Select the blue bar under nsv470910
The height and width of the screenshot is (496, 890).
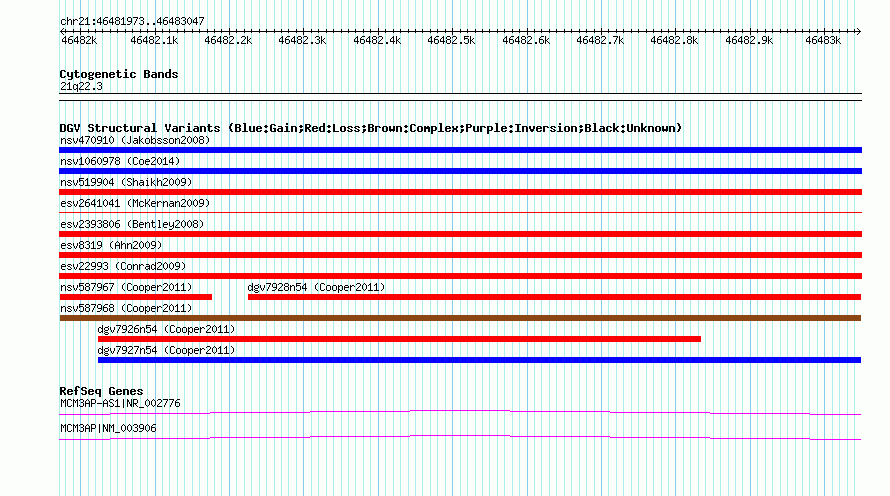pyautogui.click(x=460, y=150)
